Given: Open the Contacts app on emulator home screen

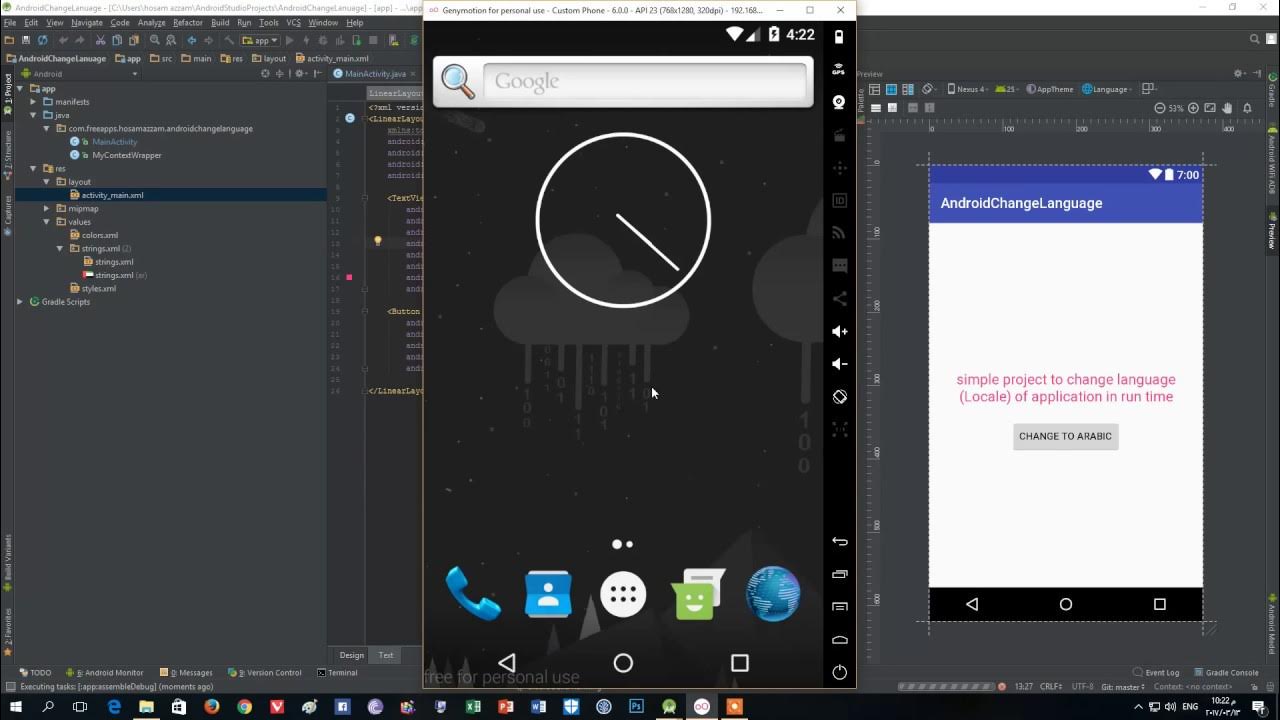Looking at the screenshot, I should pyautogui.click(x=548, y=594).
